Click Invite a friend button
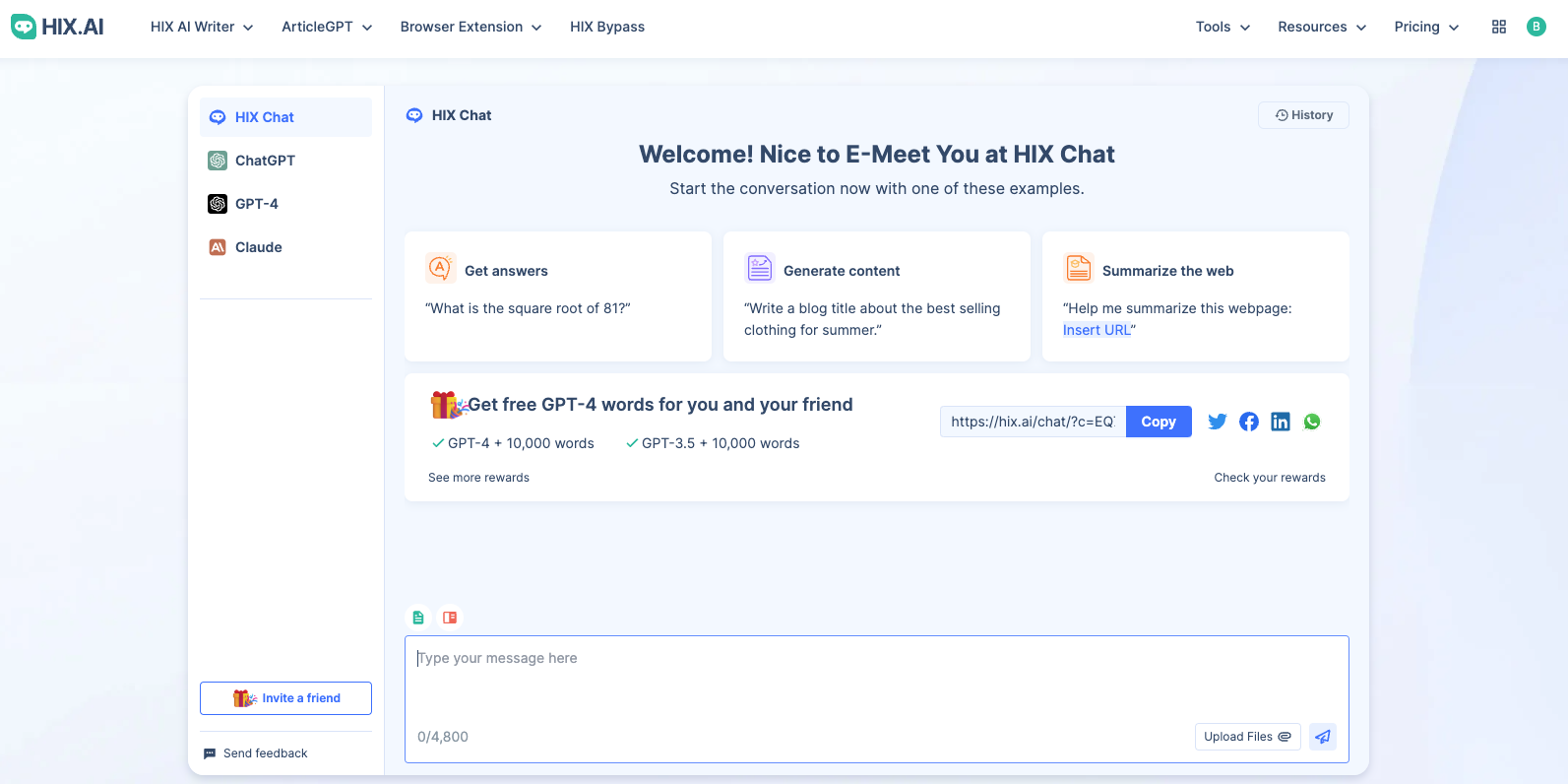The image size is (1568, 784). (285, 698)
